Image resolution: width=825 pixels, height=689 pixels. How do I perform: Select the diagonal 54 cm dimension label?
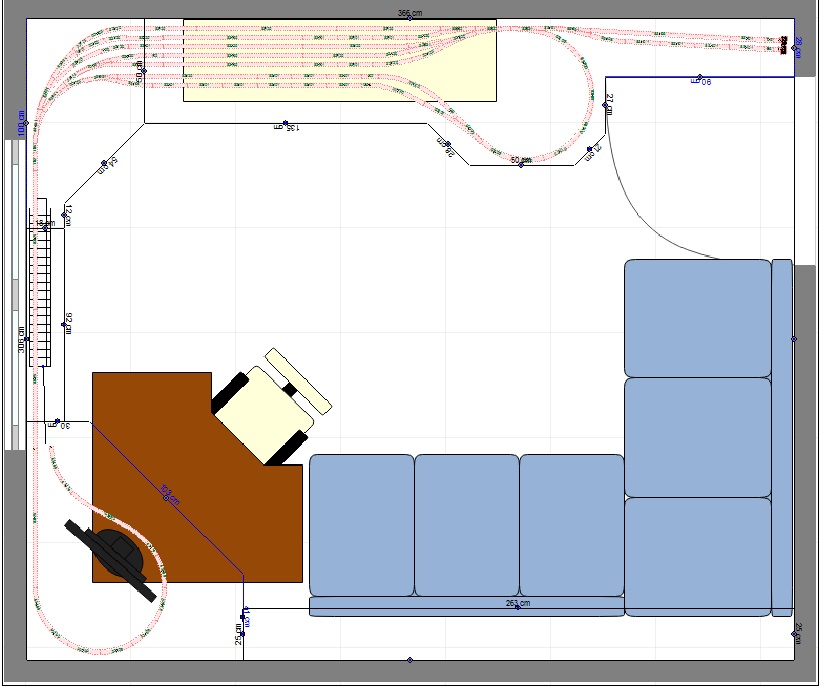pyautogui.click(x=107, y=164)
